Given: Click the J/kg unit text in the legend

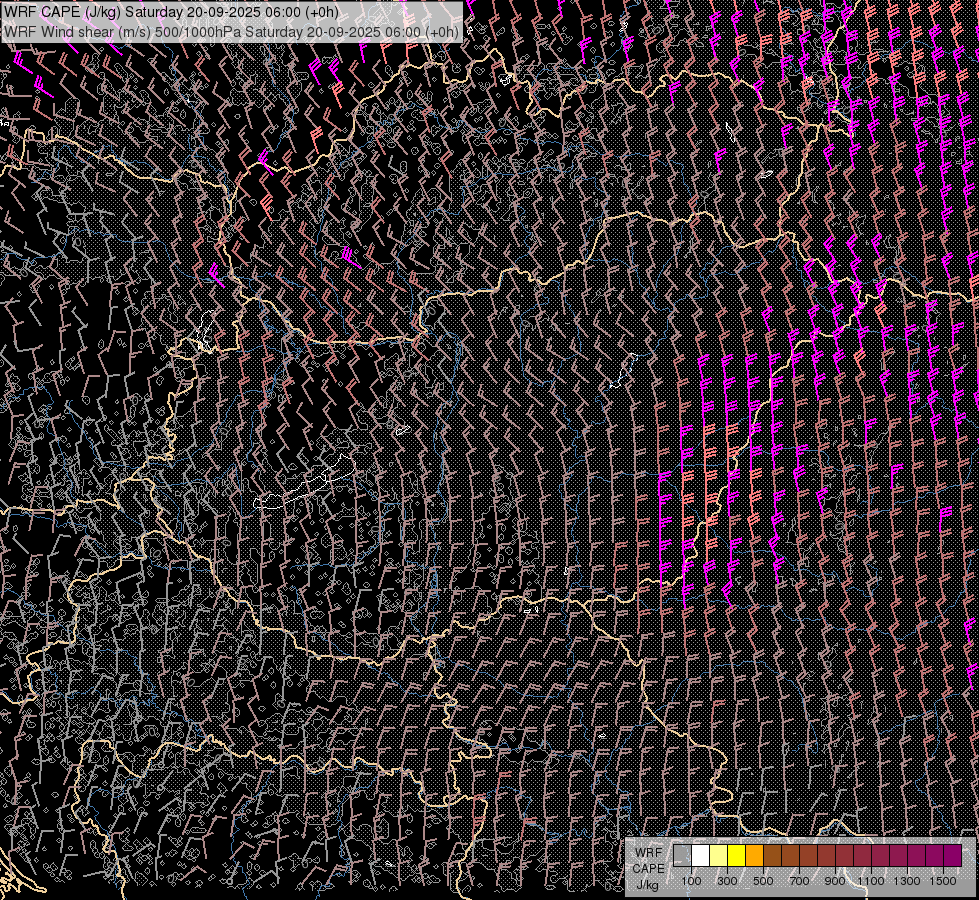Looking at the screenshot, I should pyautogui.click(x=647, y=884).
